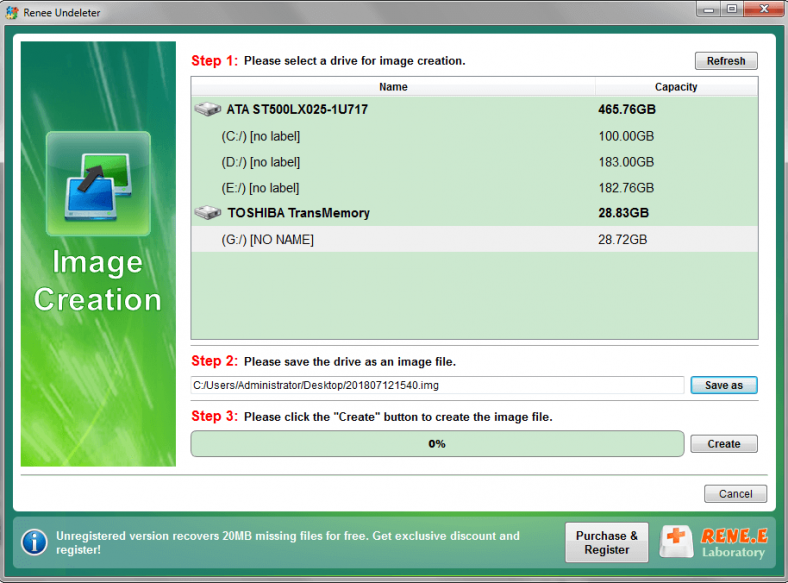Select the (G:/) [NO NAME] partition
The height and width of the screenshot is (583, 788).
[x=267, y=240]
